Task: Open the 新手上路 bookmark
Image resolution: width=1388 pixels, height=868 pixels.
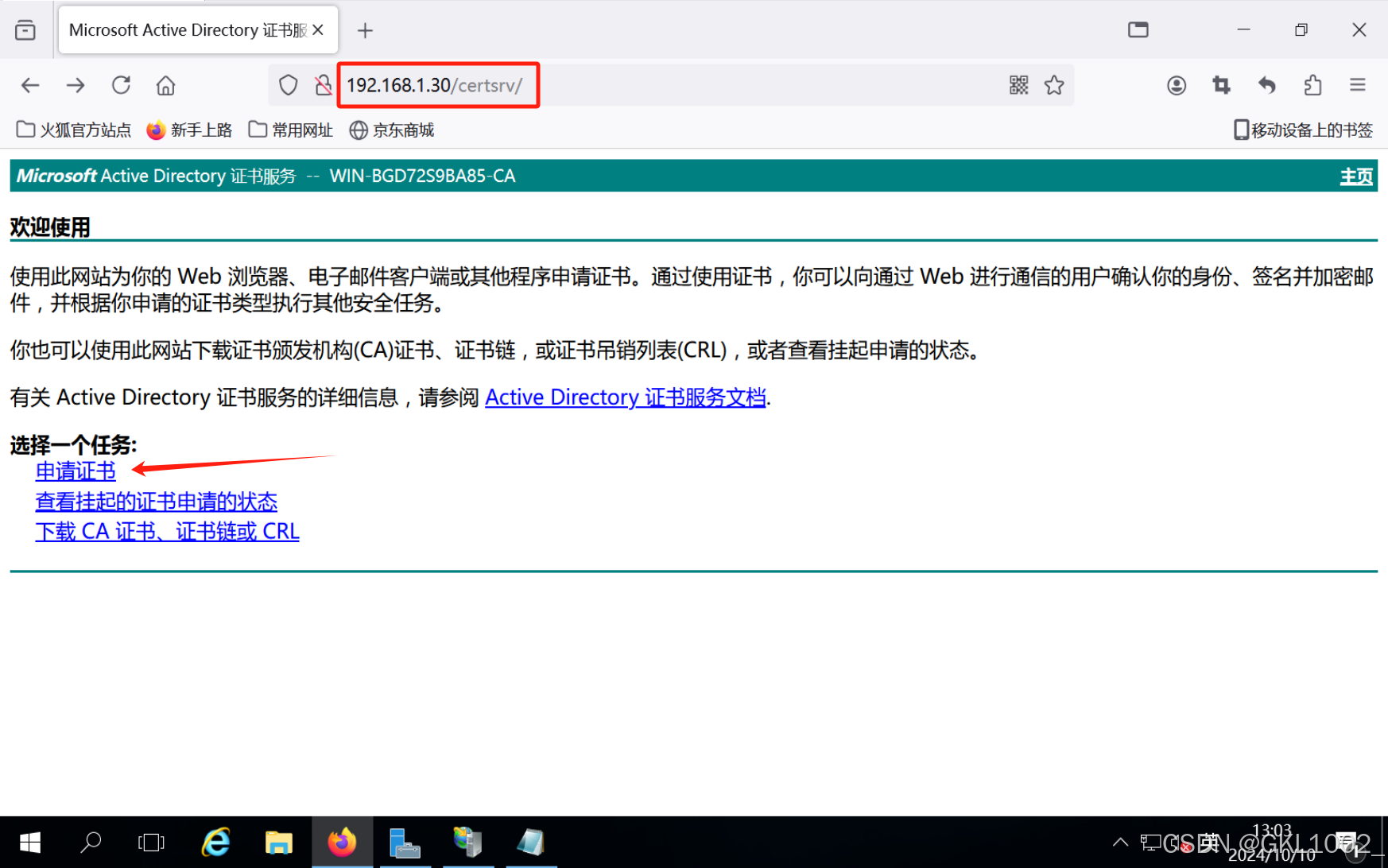Action: tap(189, 130)
